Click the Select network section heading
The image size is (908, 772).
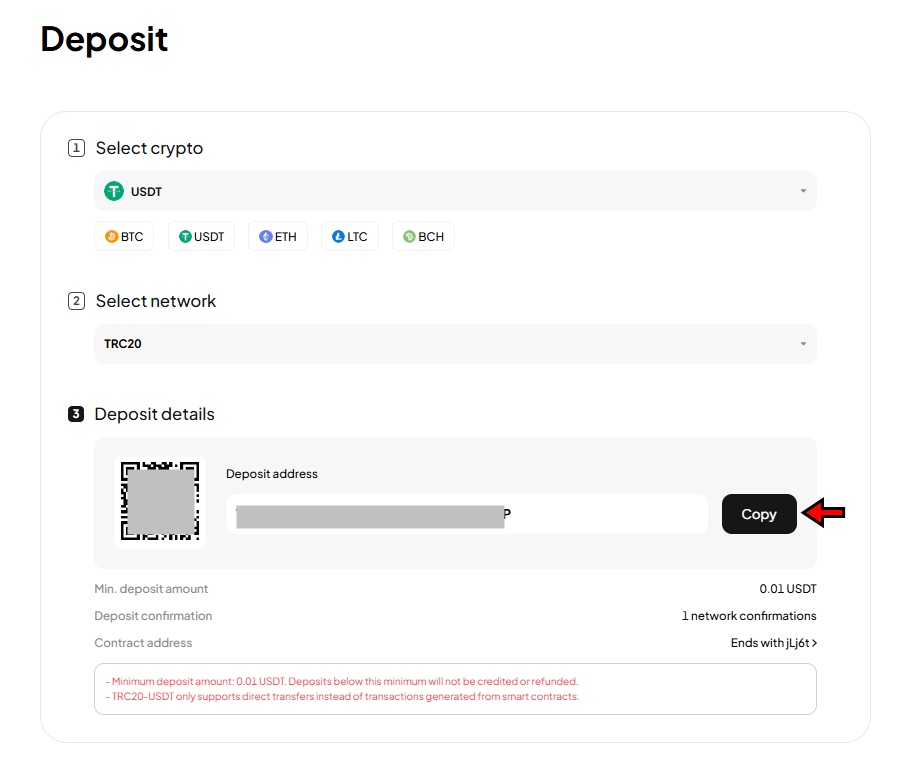155,300
